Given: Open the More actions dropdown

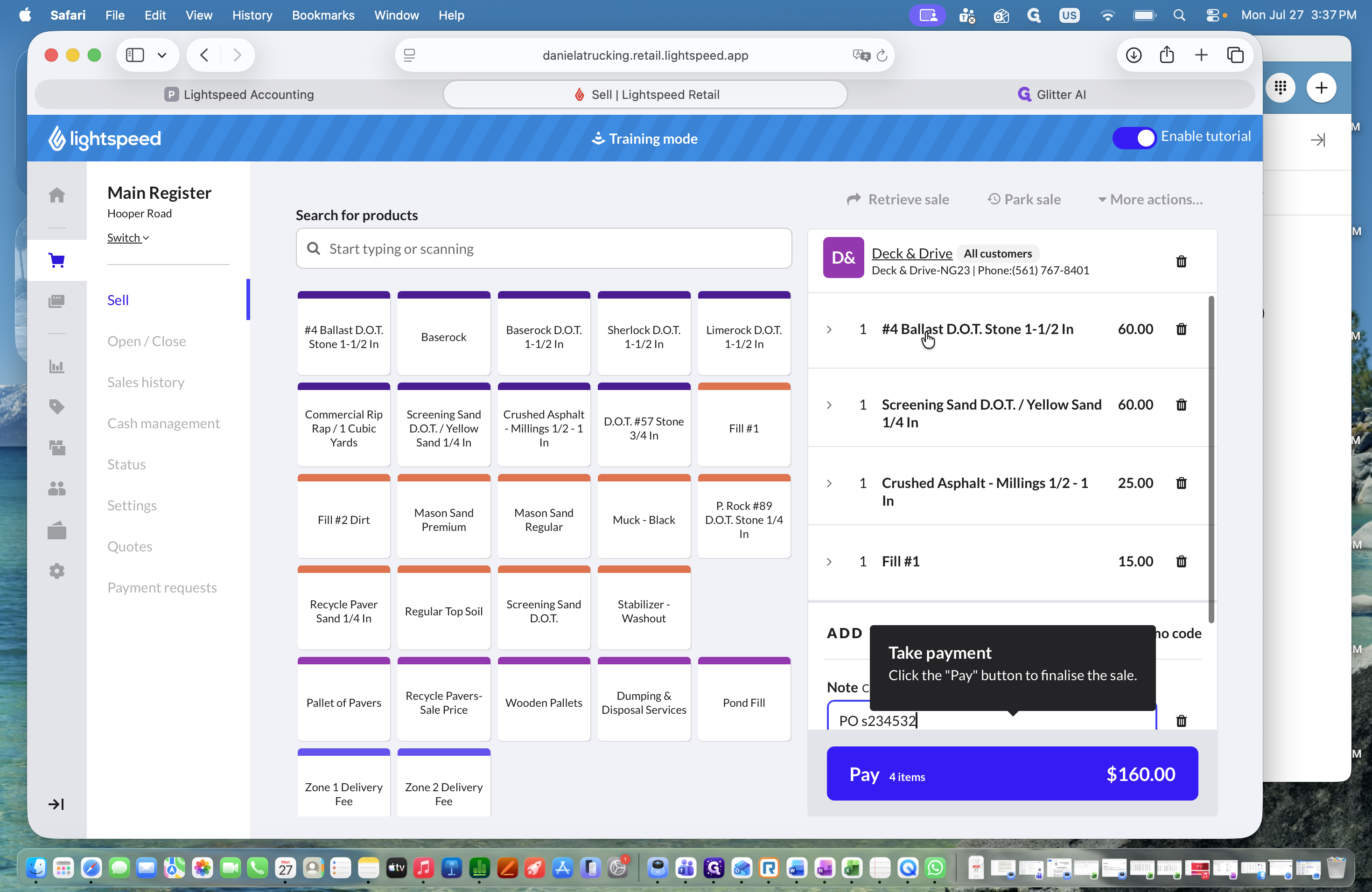Looking at the screenshot, I should 1150,199.
